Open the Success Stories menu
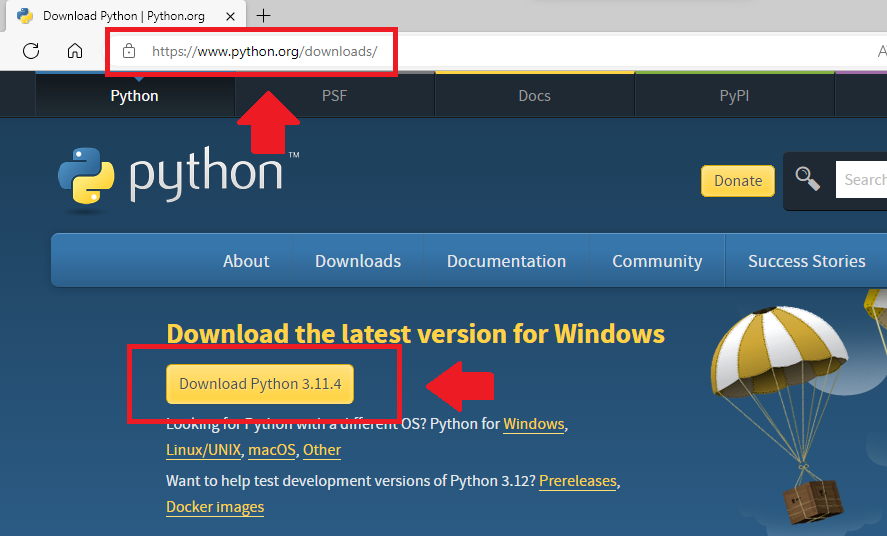 807,261
